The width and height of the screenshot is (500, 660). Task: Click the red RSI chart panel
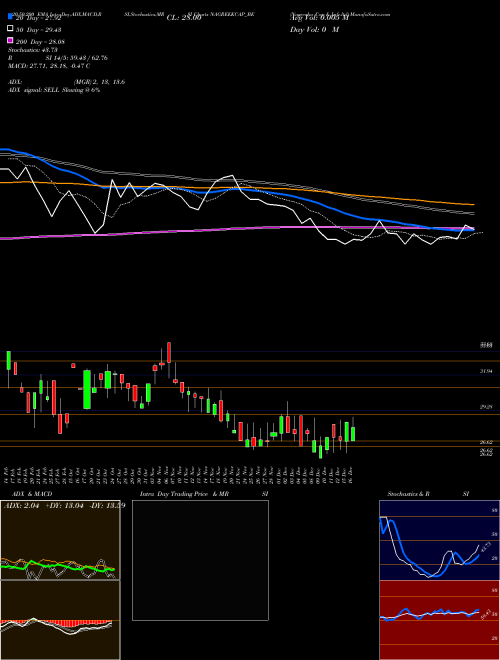tap(439, 620)
